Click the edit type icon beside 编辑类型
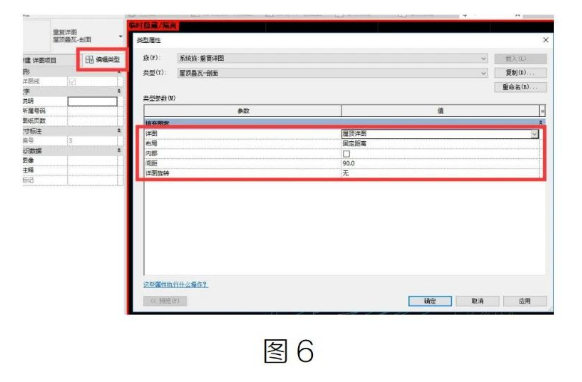 coord(89,59)
